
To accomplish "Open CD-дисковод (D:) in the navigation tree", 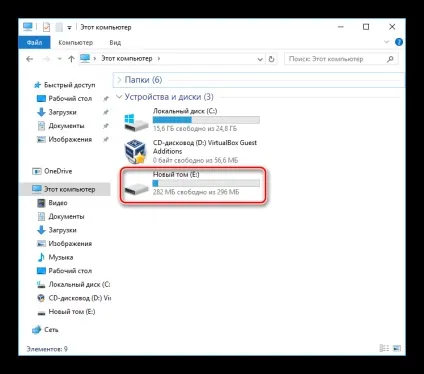I will (80, 298).
